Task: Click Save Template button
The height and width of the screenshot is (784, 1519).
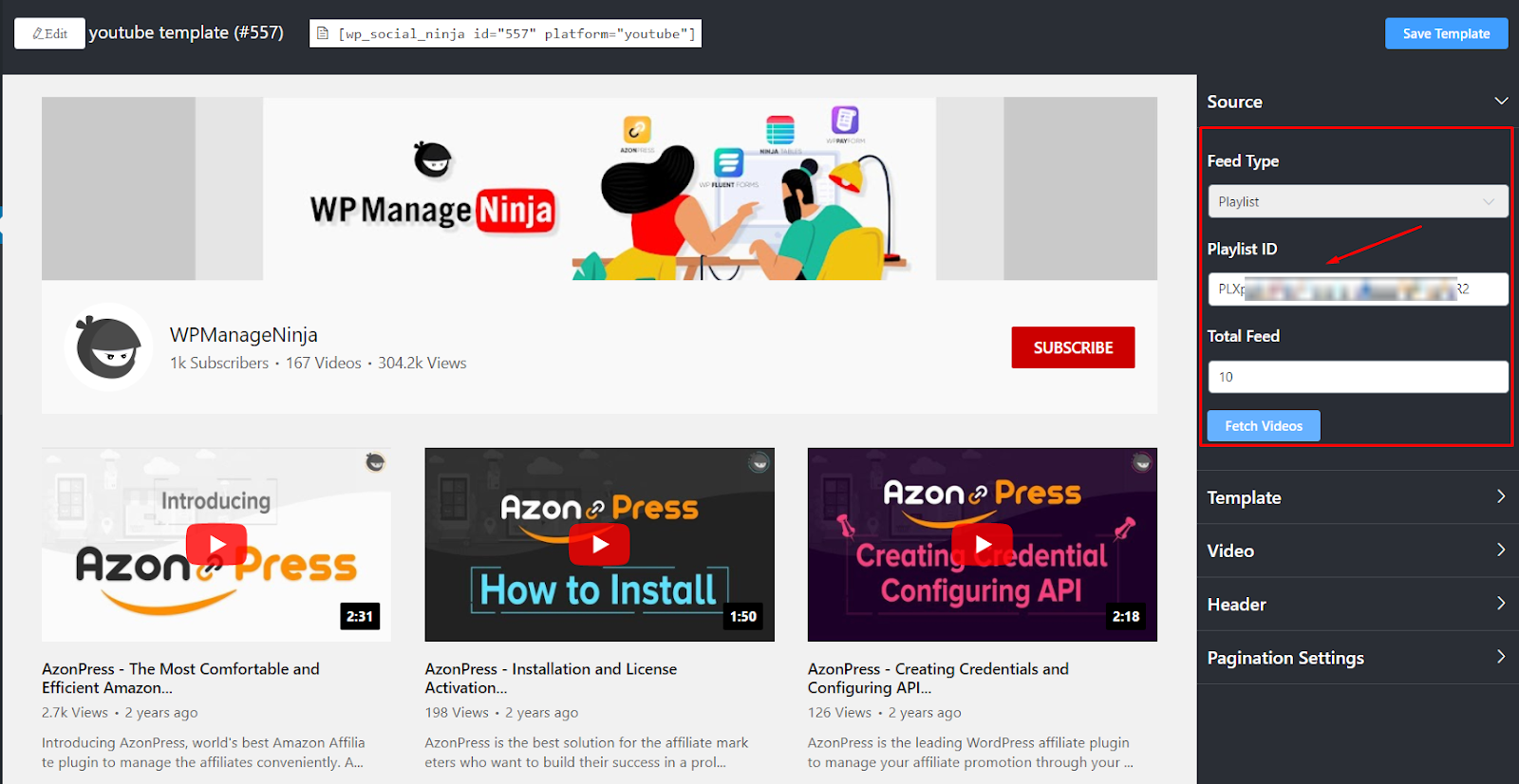Action: point(1446,33)
